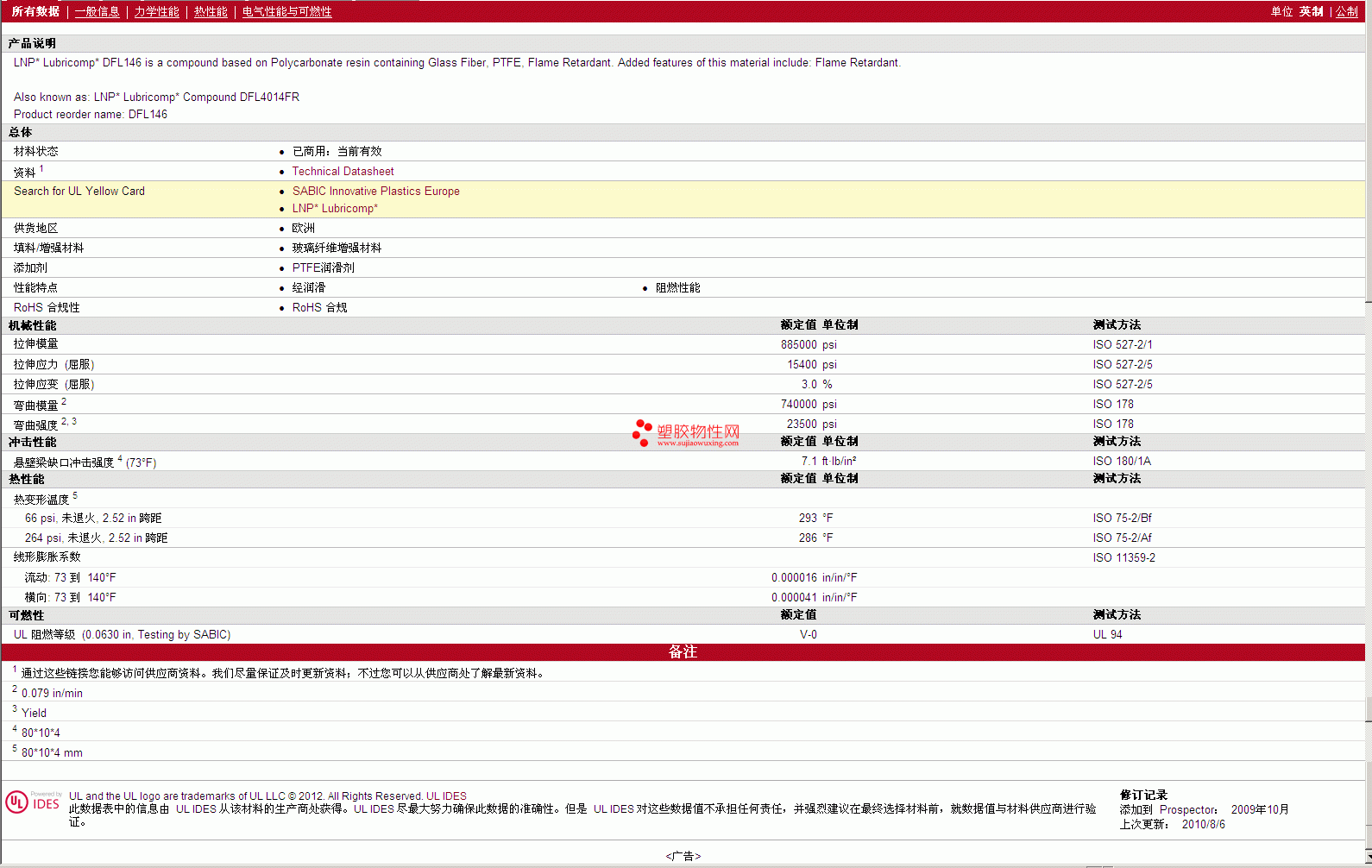Click the PTFE润滑剂 additive entry

[323, 267]
